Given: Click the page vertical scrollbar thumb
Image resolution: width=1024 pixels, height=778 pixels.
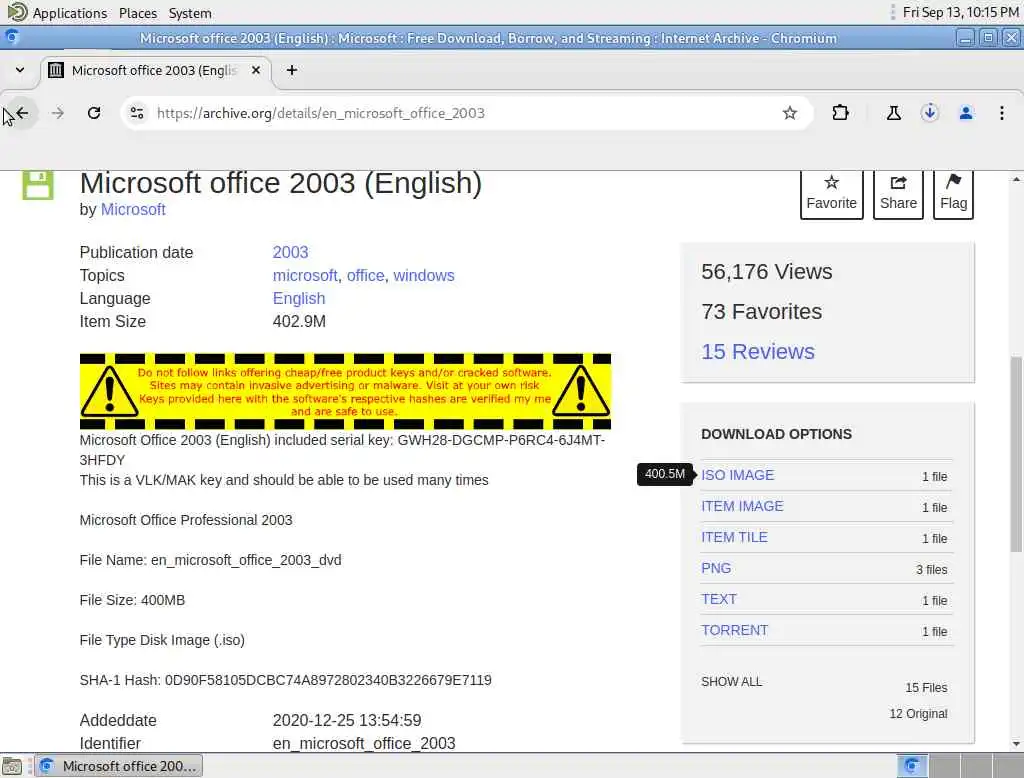Looking at the screenshot, I should pos(1016,454).
